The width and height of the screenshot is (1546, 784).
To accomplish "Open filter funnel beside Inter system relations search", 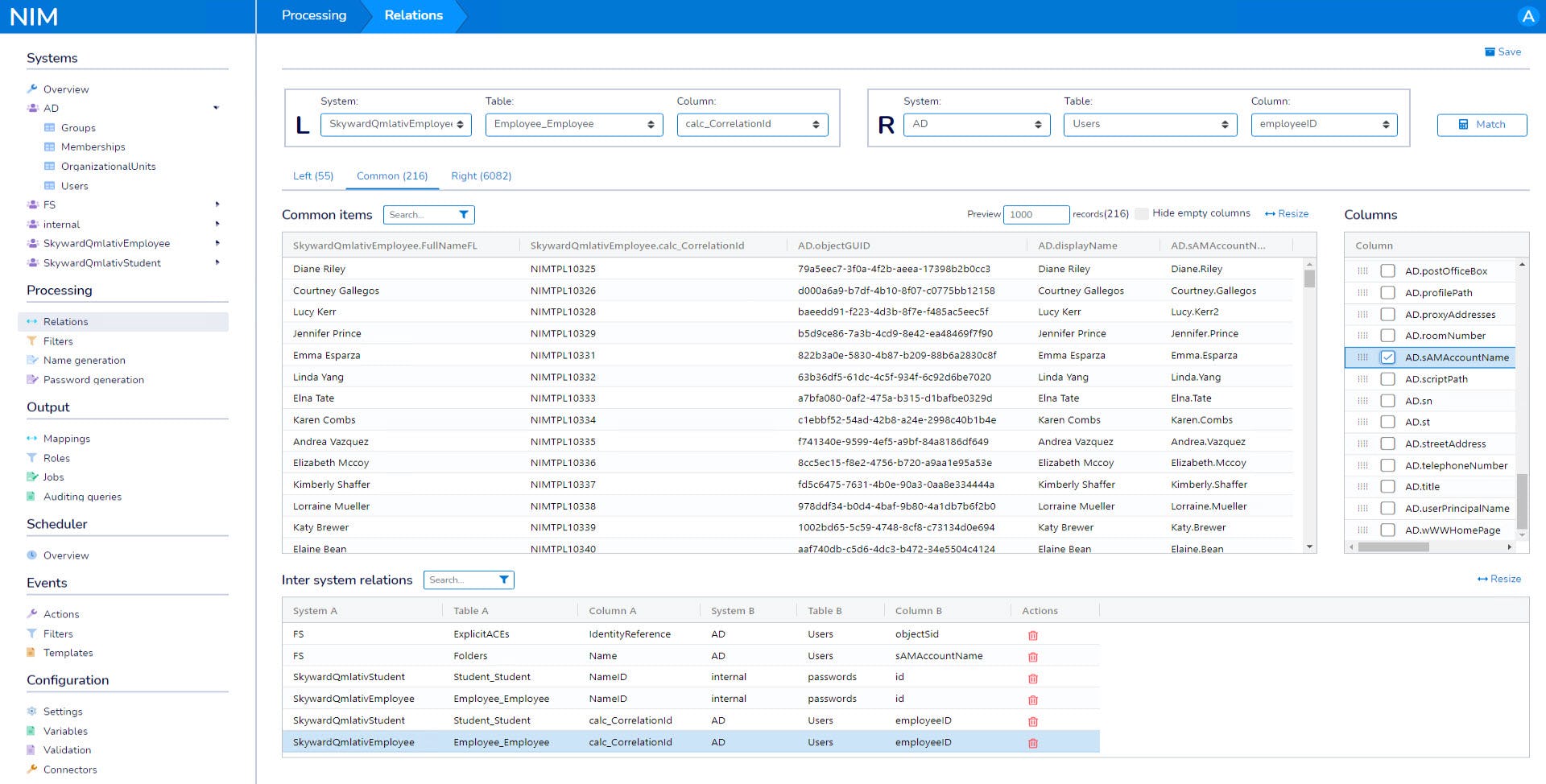I will point(504,580).
